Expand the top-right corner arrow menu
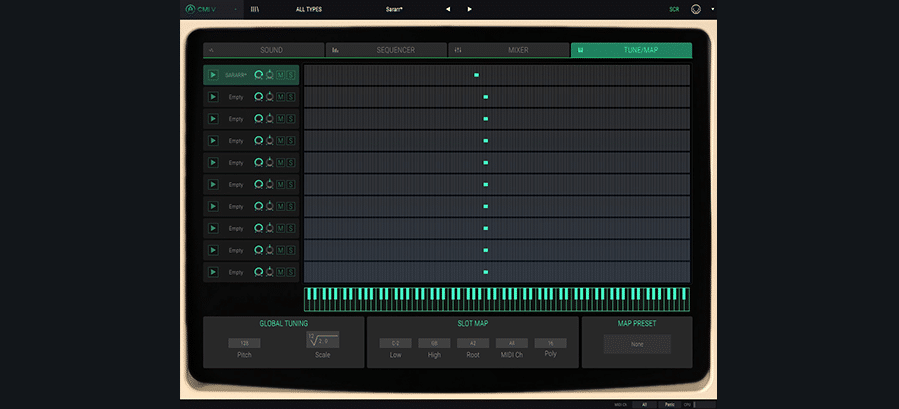 click(x=713, y=9)
